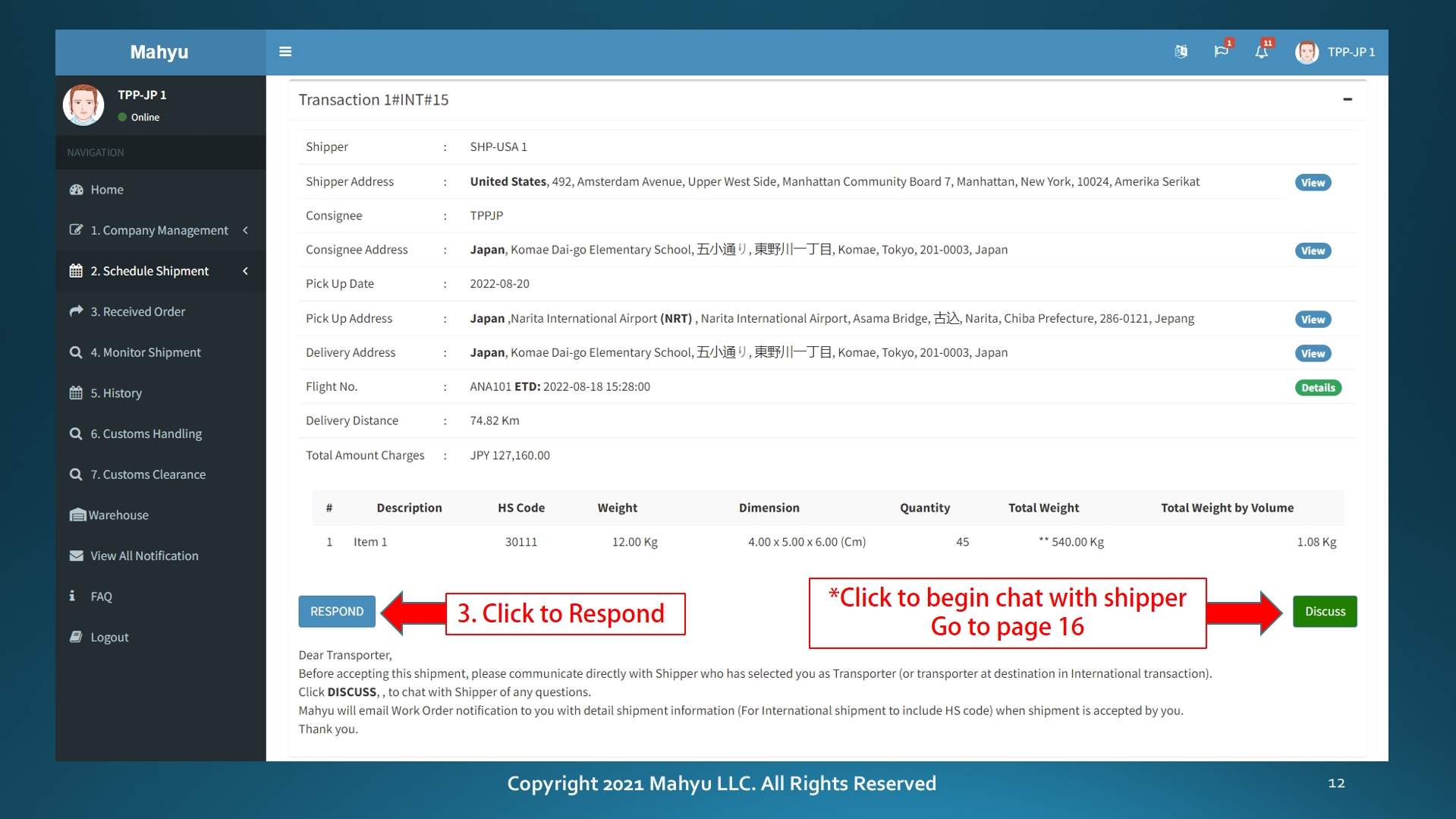This screenshot has width=1456, height=819.
Task: View the Delivery Address details
Action: click(1313, 354)
